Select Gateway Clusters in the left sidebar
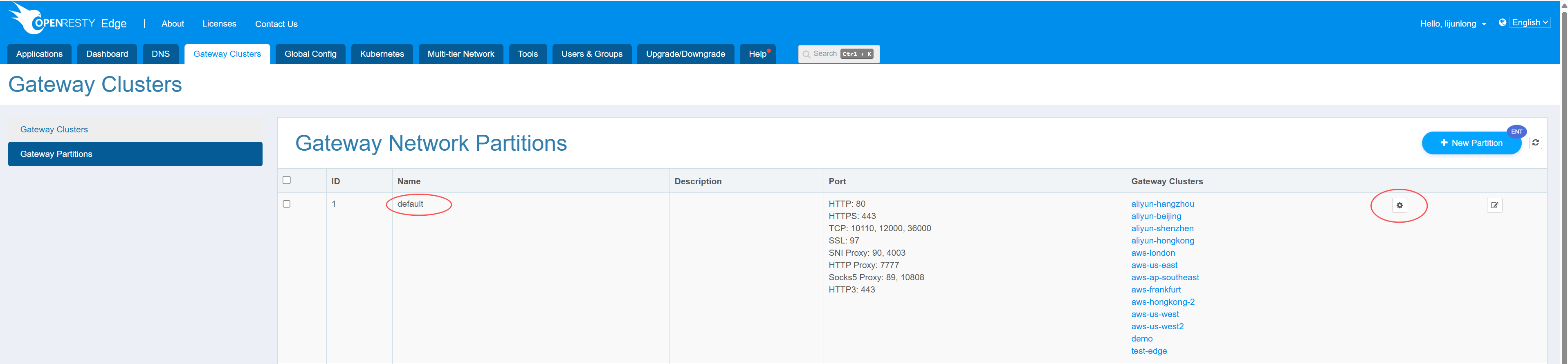The image size is (1568, 364). point(54,130)
